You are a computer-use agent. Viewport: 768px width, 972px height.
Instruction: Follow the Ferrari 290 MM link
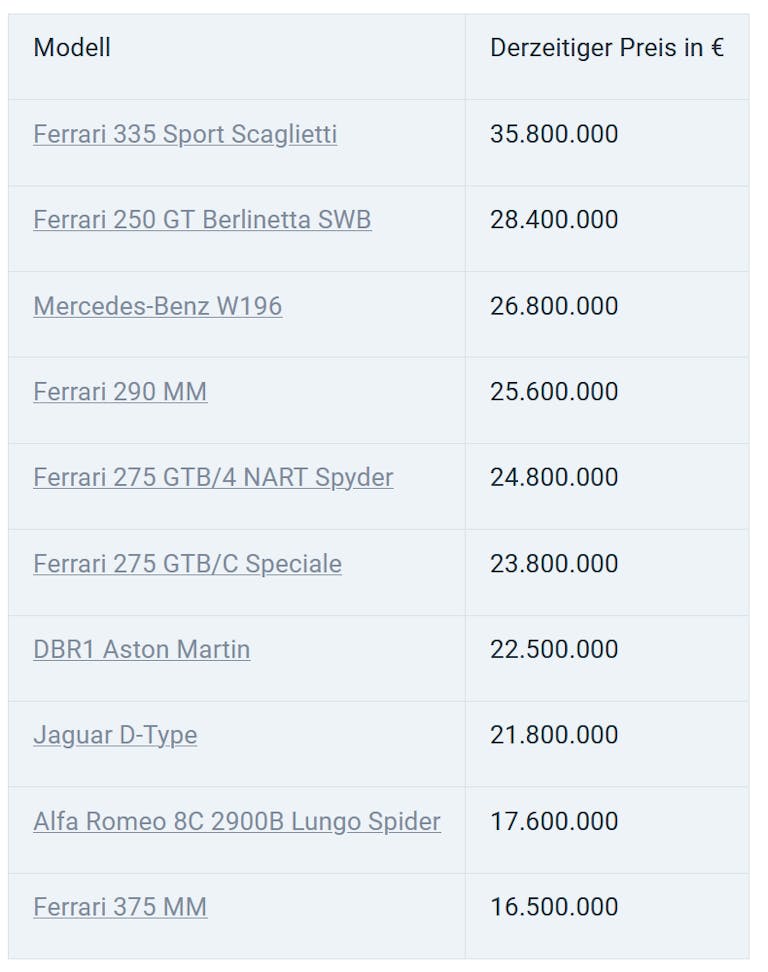(x=120, y=392)
